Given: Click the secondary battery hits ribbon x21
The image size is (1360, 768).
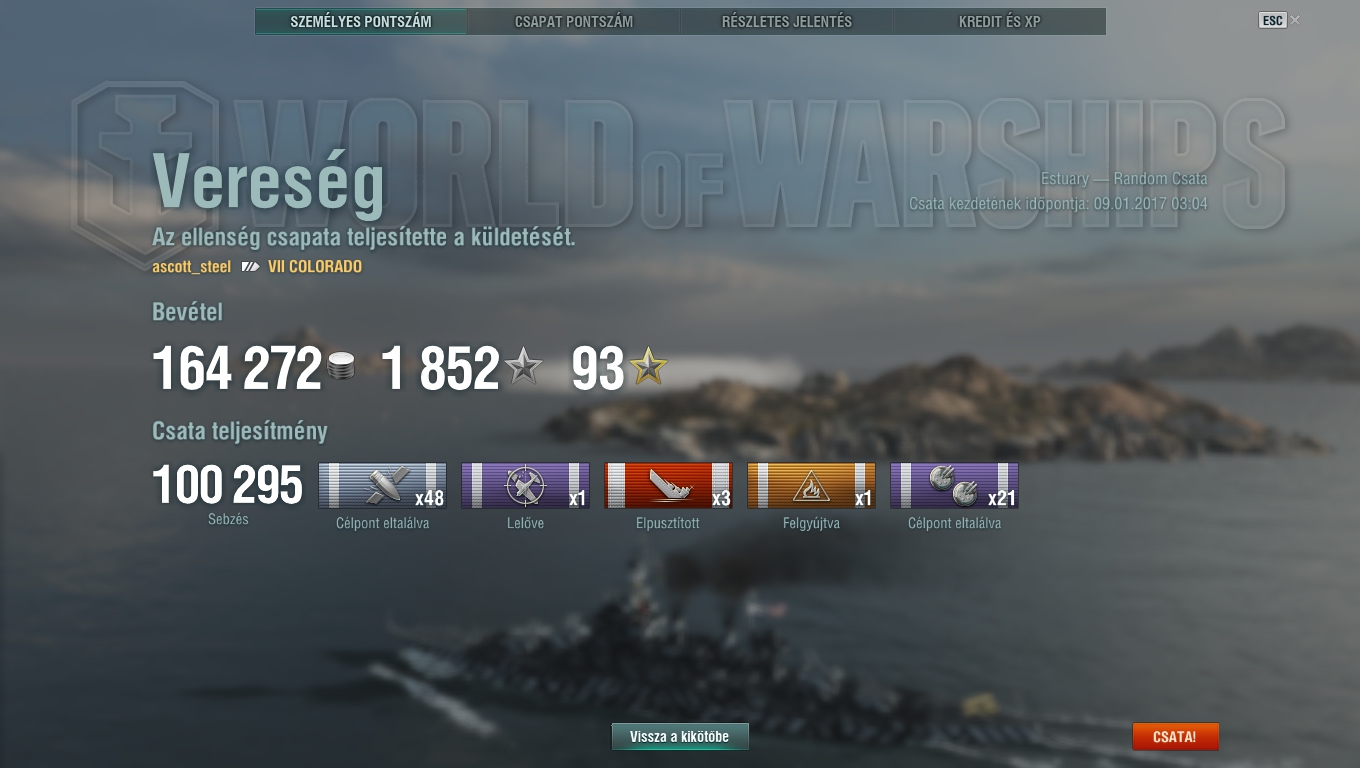Looking at the screenshot, I should click(954, 486).
